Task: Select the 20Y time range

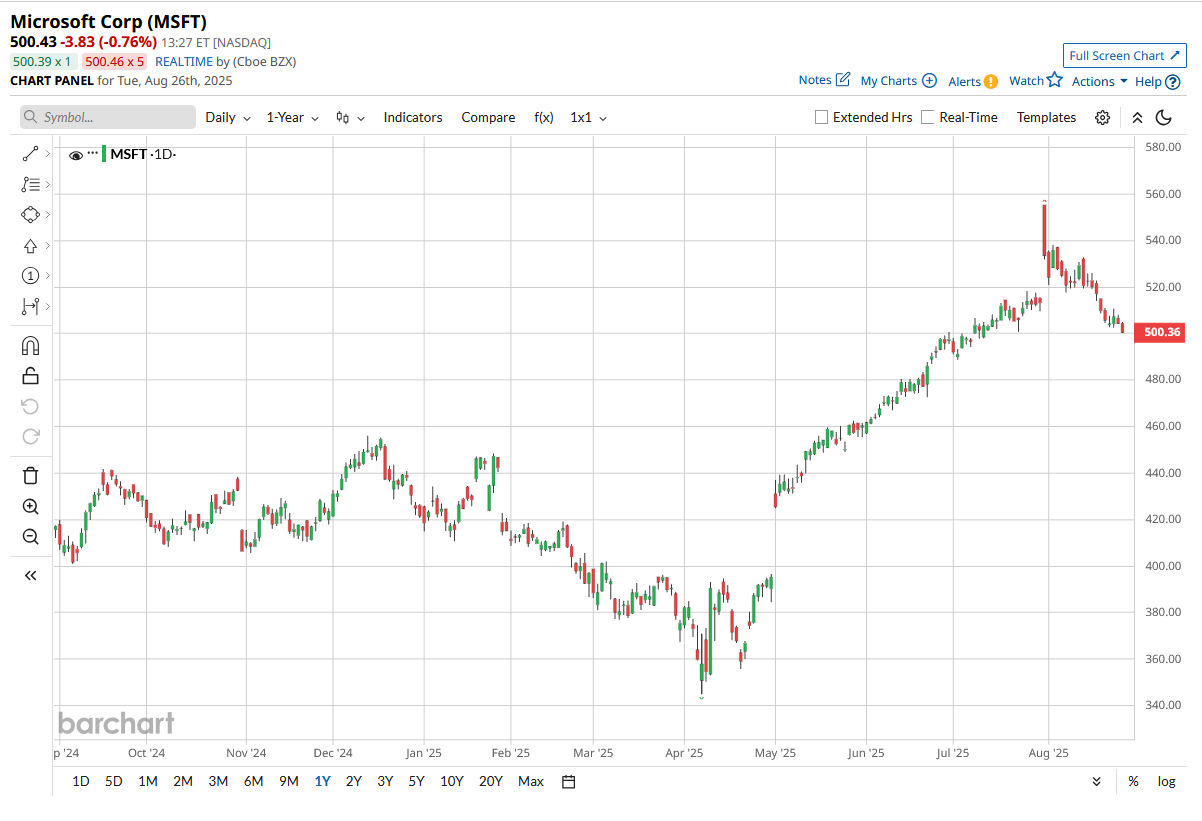Action: [x=491, y=781]
